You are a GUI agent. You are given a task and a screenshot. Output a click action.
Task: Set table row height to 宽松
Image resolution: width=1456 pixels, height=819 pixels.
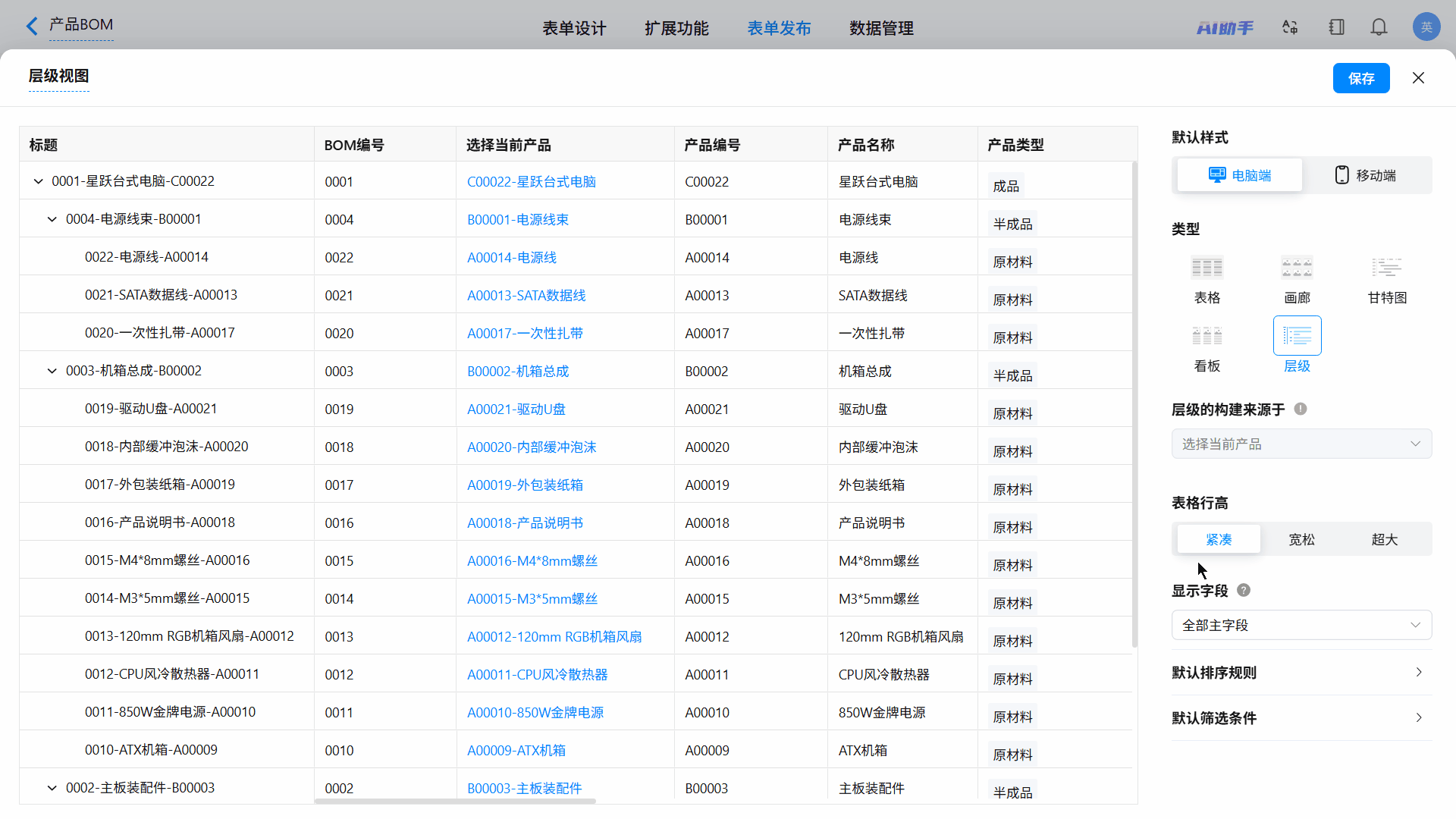(x=1301, y=539)
